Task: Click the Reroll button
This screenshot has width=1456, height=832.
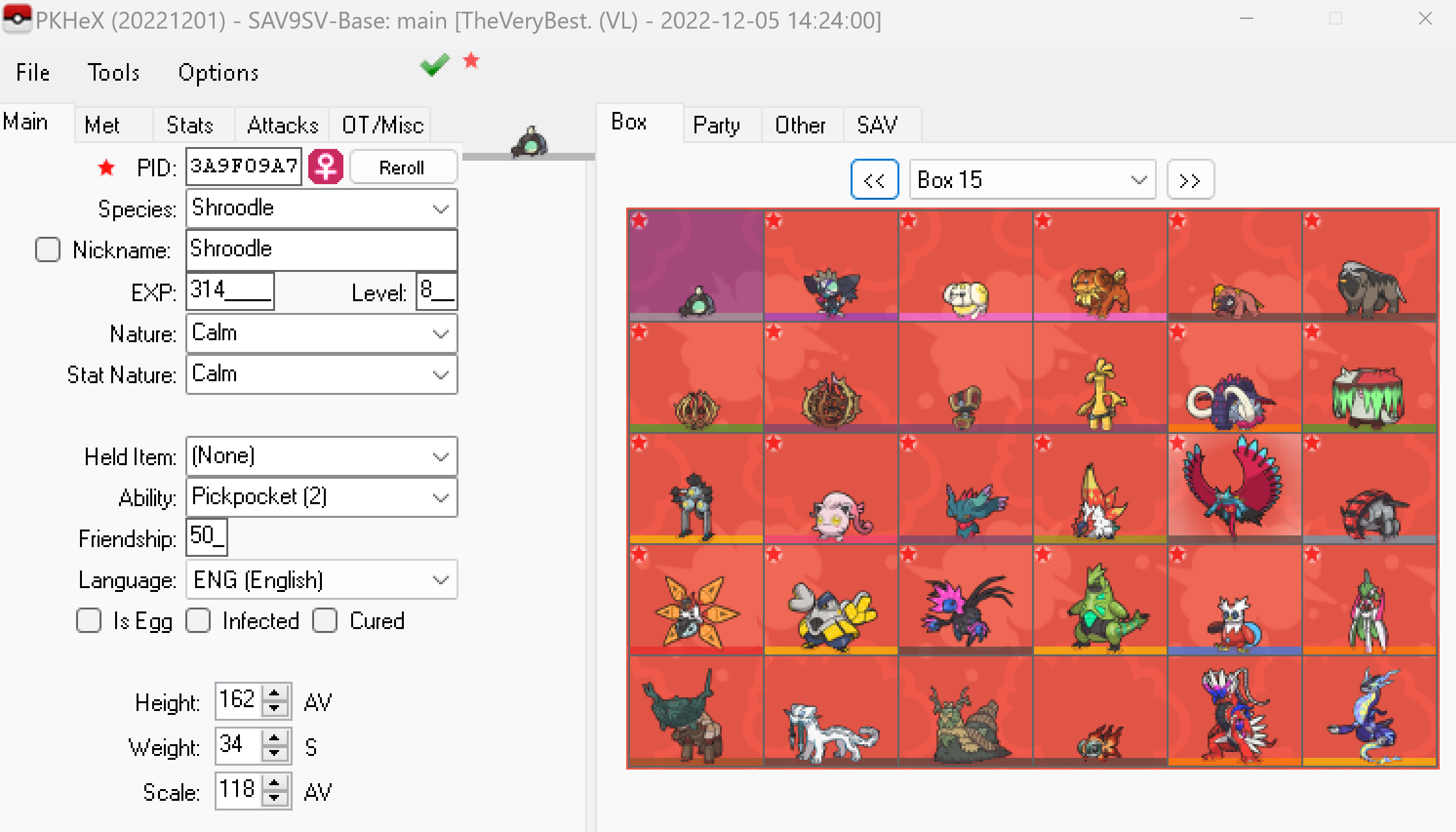Action: 403,167
